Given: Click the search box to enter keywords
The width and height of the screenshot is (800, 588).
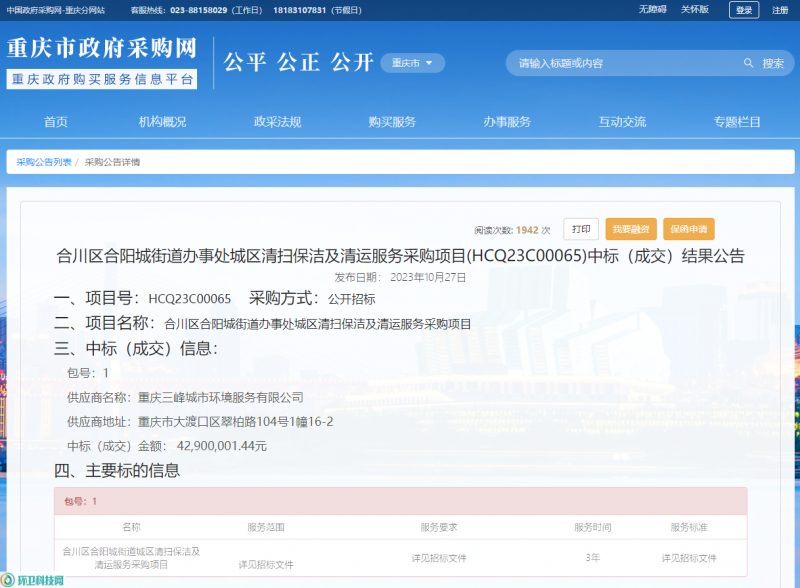Looking at the screenshot, I should (x=620, y=63).
